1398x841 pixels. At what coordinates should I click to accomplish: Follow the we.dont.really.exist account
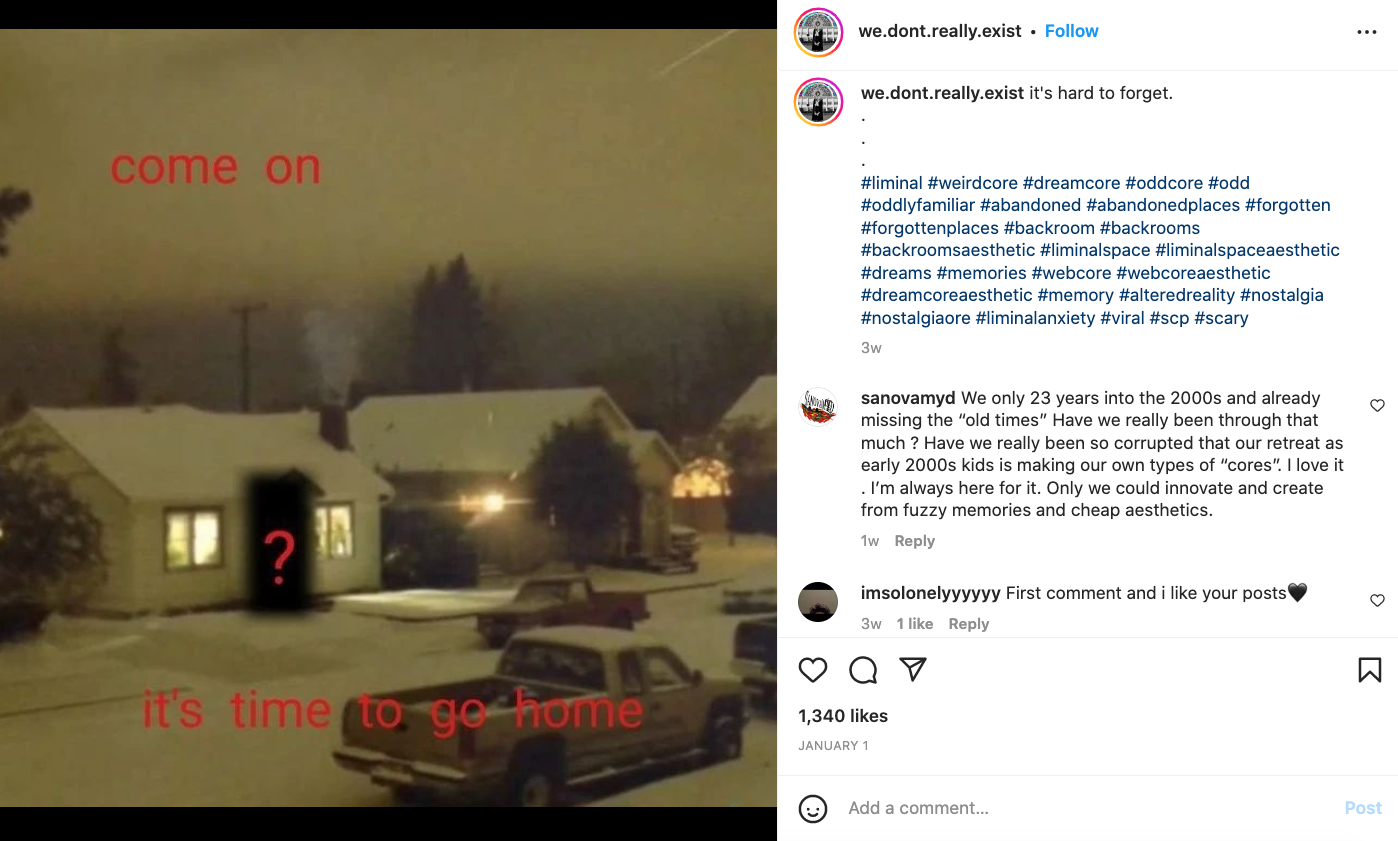pos(1071,31)
